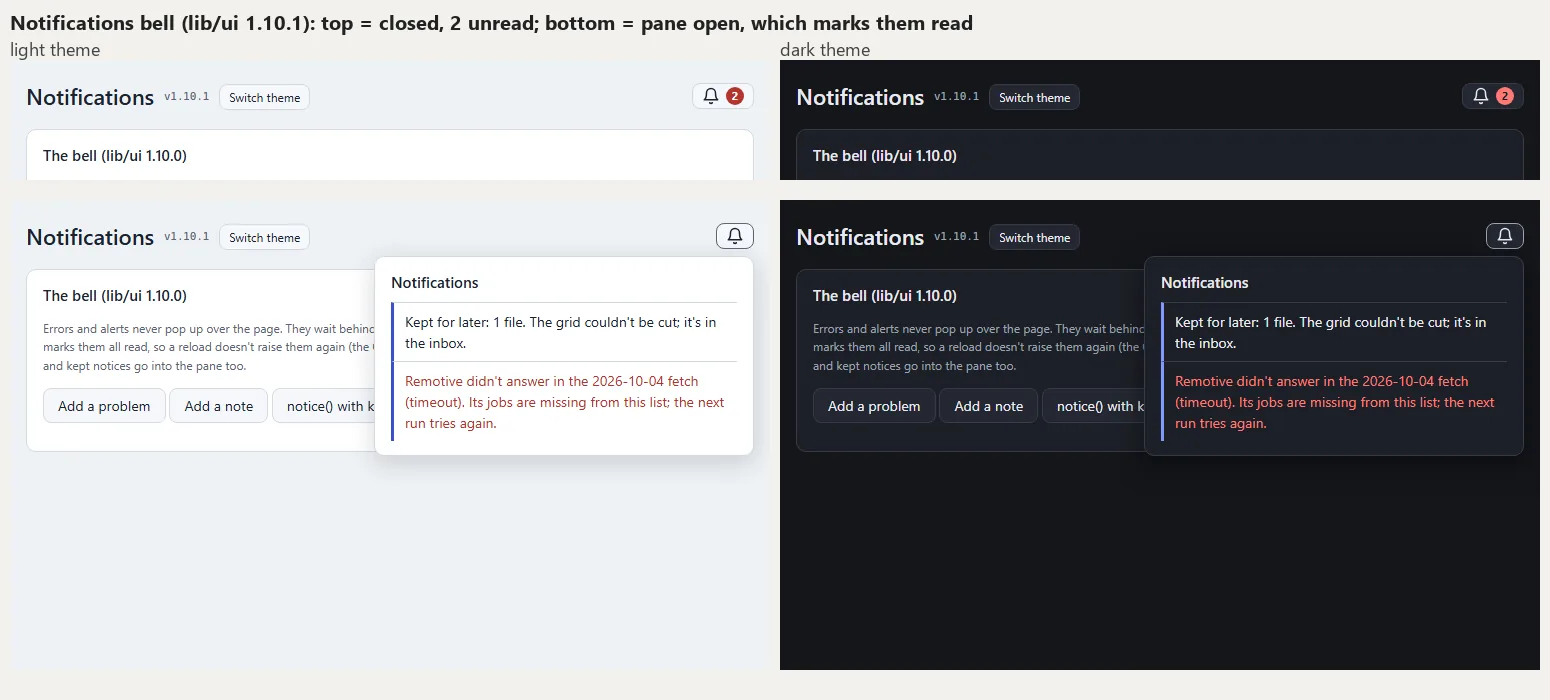The width and height of the screenshot is (1550, 700).
Task: Click 'The bell (lib/ui 1.10.0)' in dark unread-bell panel
Action: [885, 156]
